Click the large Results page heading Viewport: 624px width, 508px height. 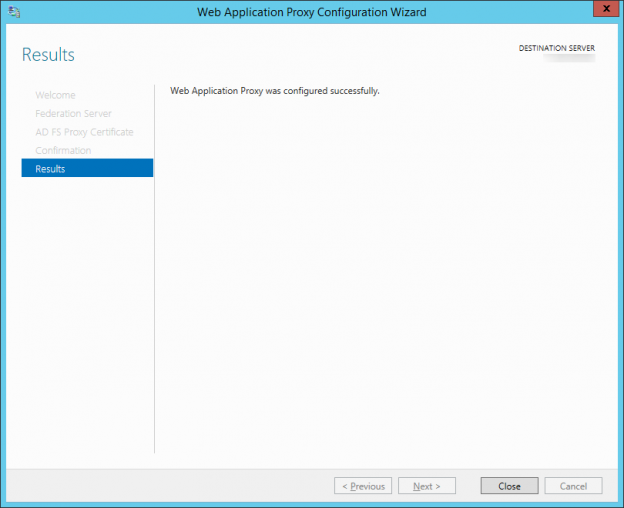tap(48, 54)
